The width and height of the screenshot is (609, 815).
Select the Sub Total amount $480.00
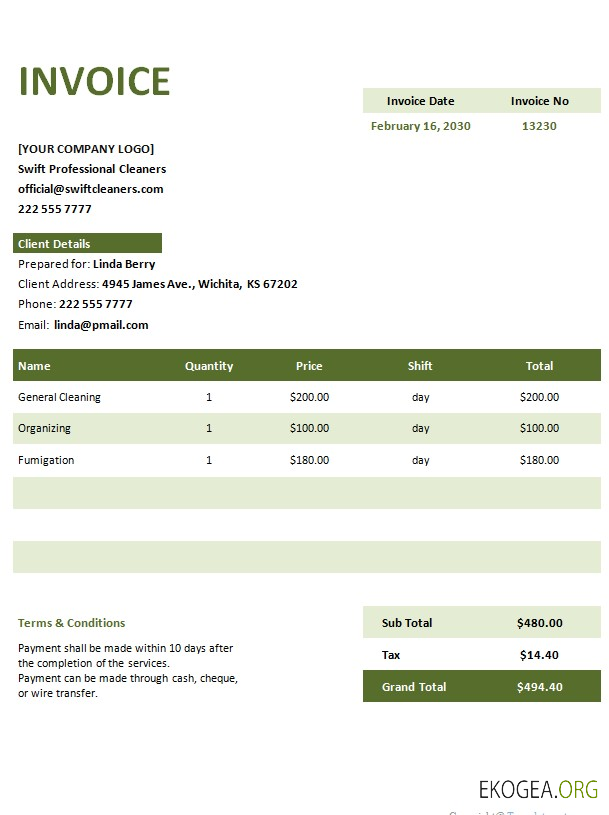coord(539,623)
